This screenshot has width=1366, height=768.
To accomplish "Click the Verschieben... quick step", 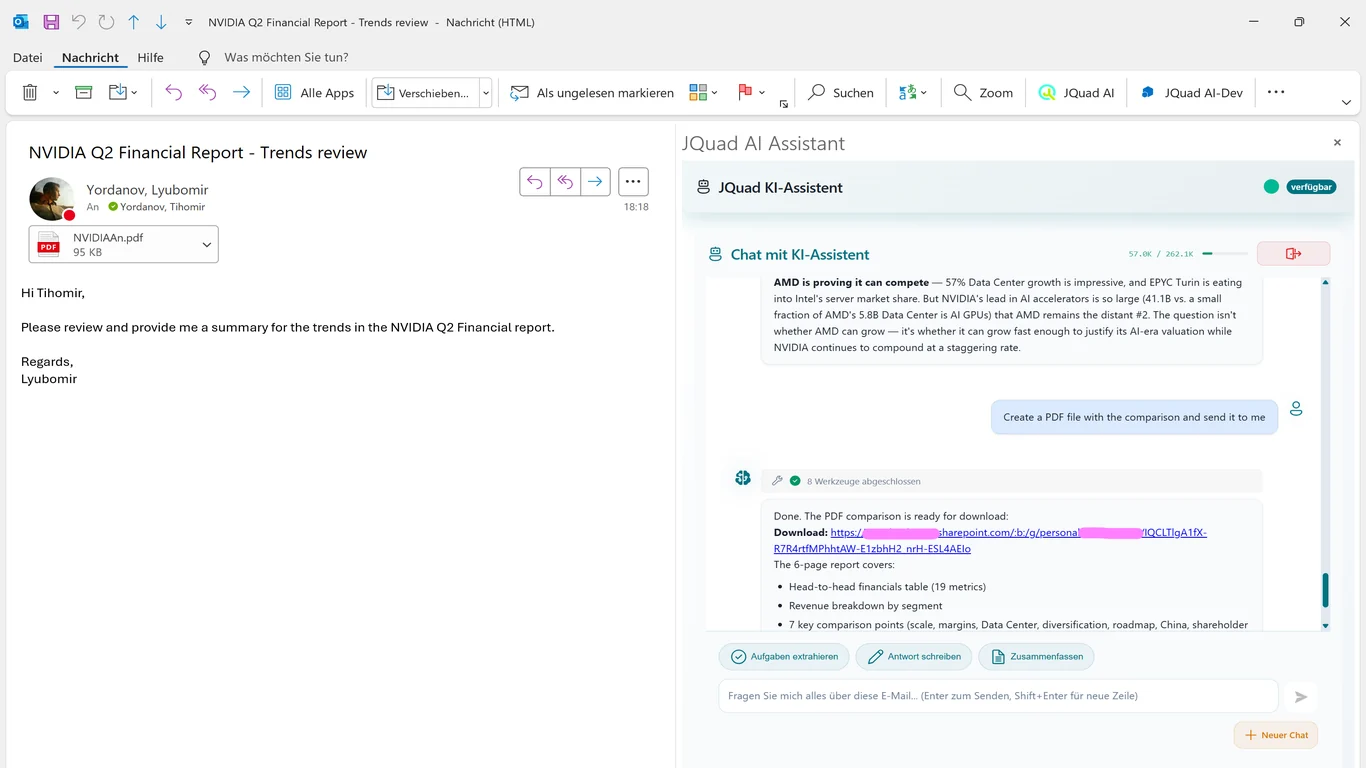I will [425, 93].
